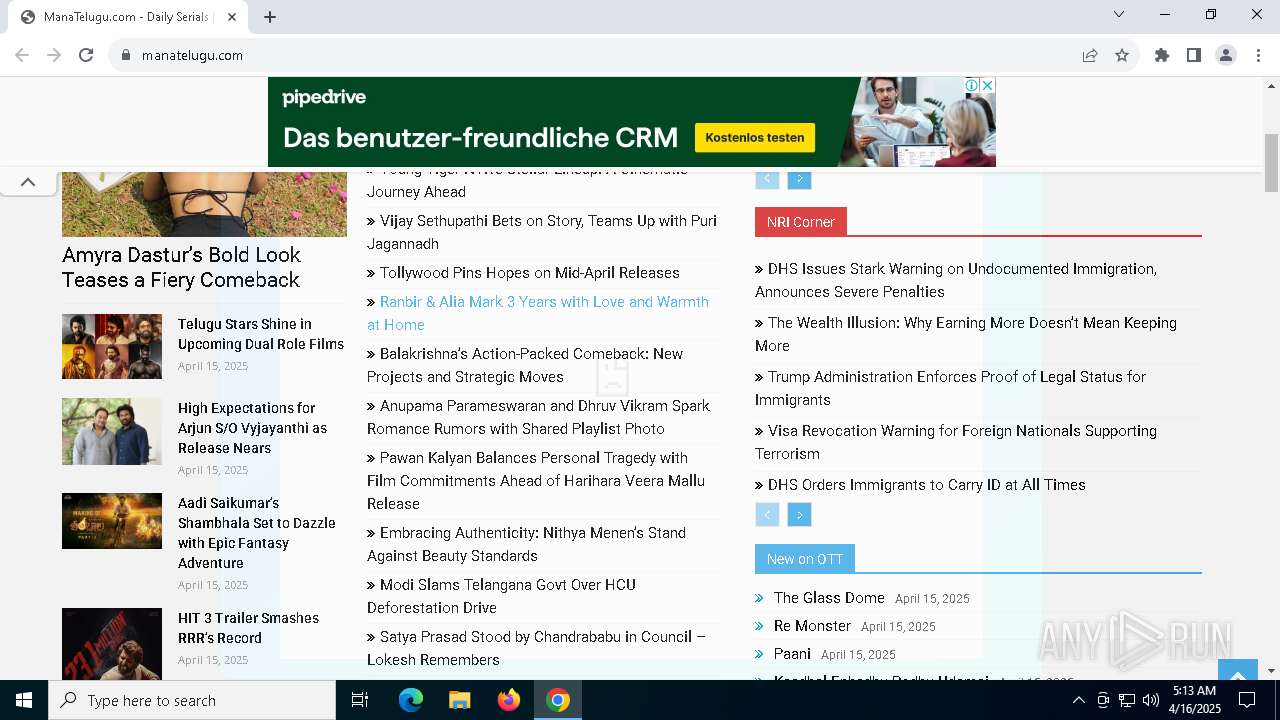Read Visa Revocation Warning article
Image resolution: width=1280 pixels, height=720 pixels.
pyautogui.click(x=956, y=442)
